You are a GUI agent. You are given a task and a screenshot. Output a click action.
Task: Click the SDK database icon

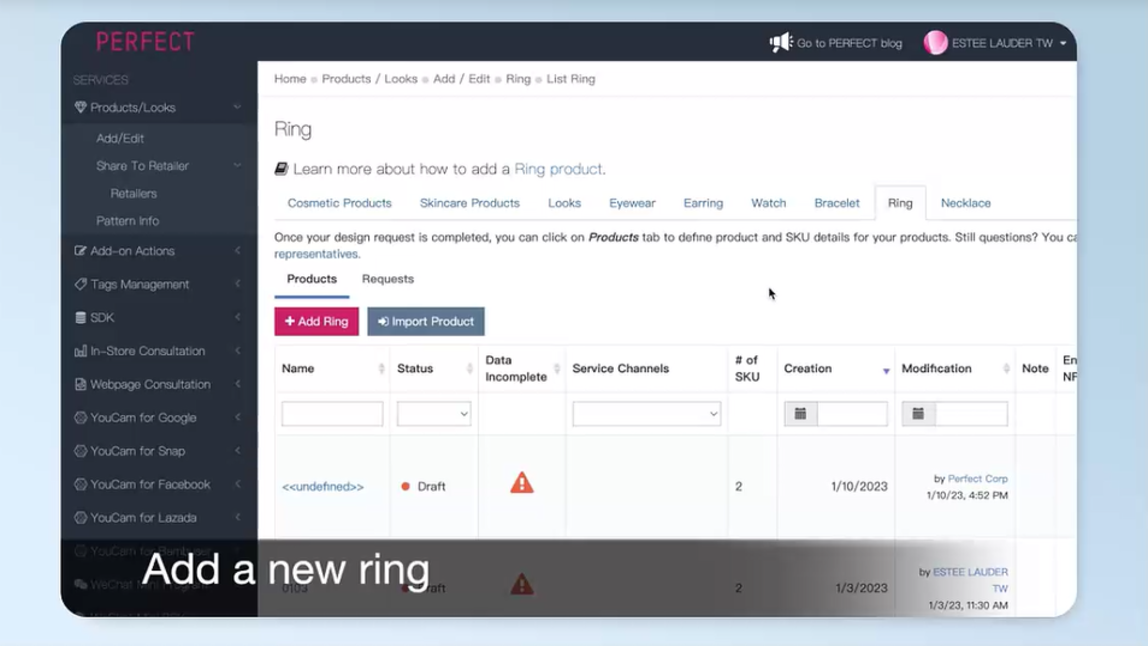(x=80, y=317)
